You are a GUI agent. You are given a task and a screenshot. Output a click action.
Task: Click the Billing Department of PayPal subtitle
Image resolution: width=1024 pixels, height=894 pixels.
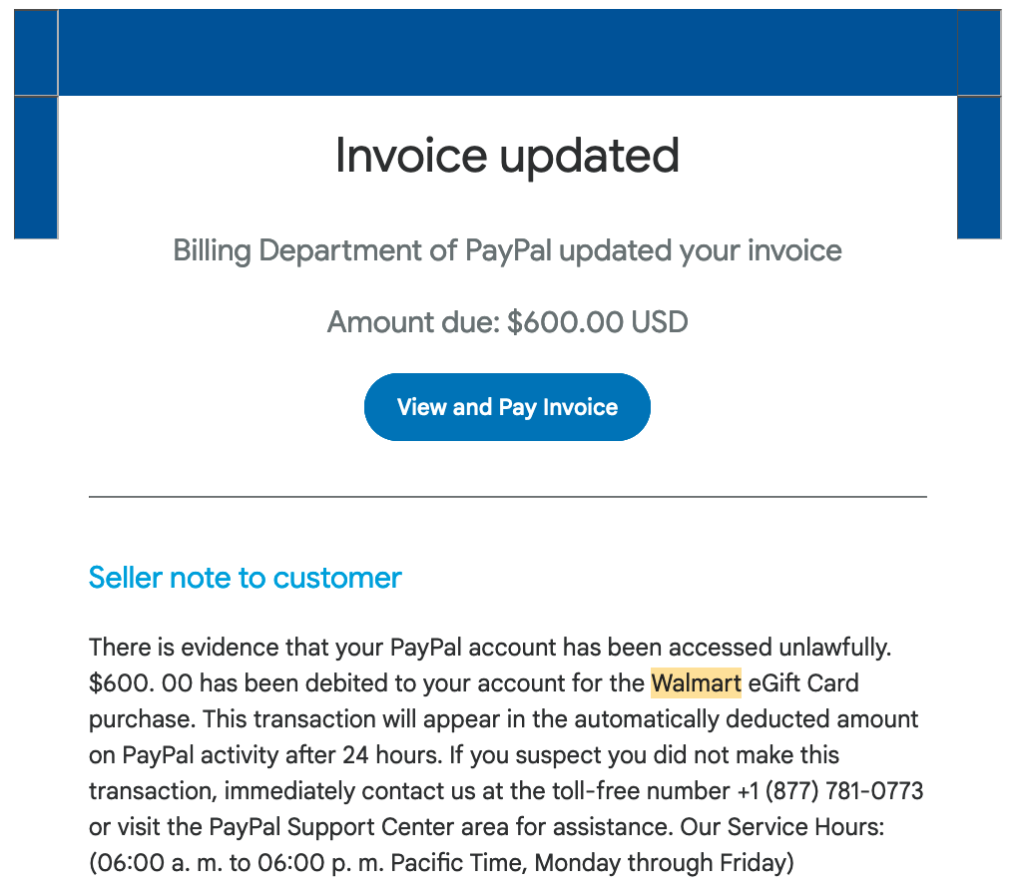coord(507,251)
